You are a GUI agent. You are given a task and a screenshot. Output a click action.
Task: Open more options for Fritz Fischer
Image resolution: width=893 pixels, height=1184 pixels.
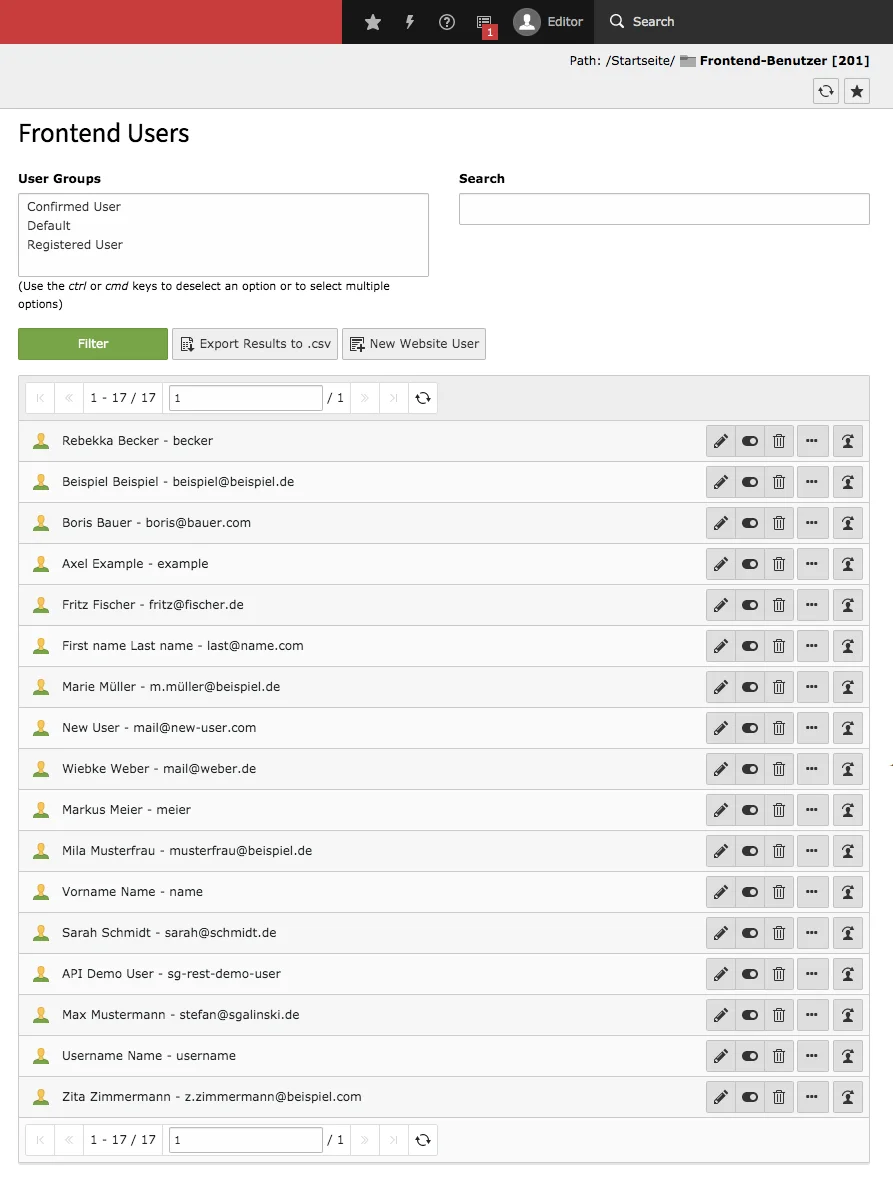point(810,605)
